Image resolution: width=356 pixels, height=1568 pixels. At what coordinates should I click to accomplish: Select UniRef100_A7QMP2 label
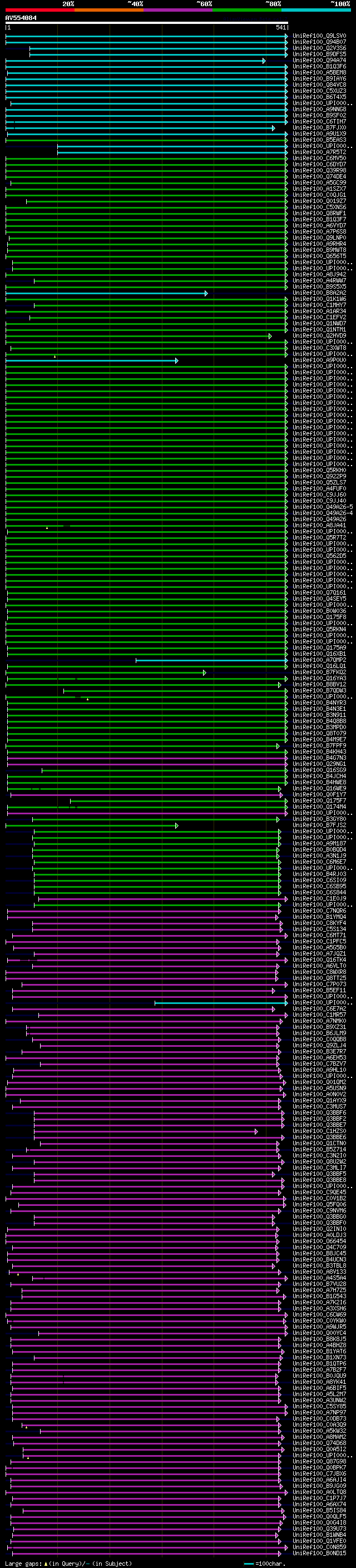[x=319, y=660]
